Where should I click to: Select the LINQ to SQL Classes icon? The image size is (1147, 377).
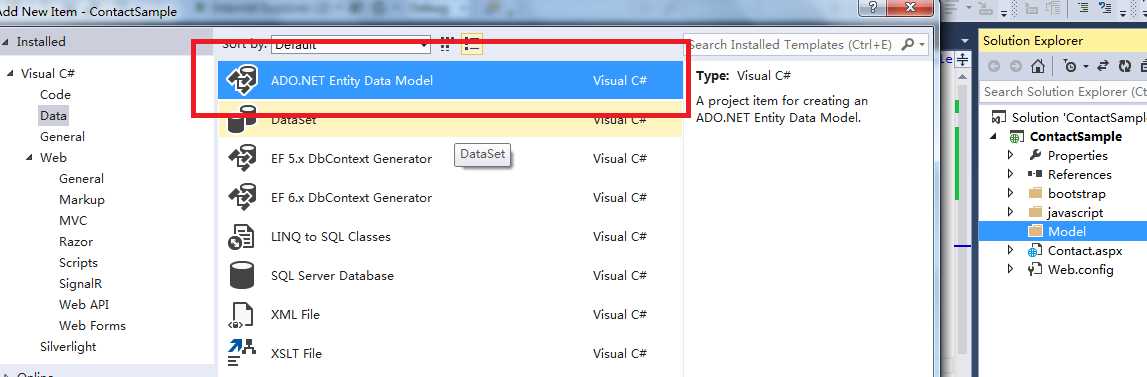241,236
